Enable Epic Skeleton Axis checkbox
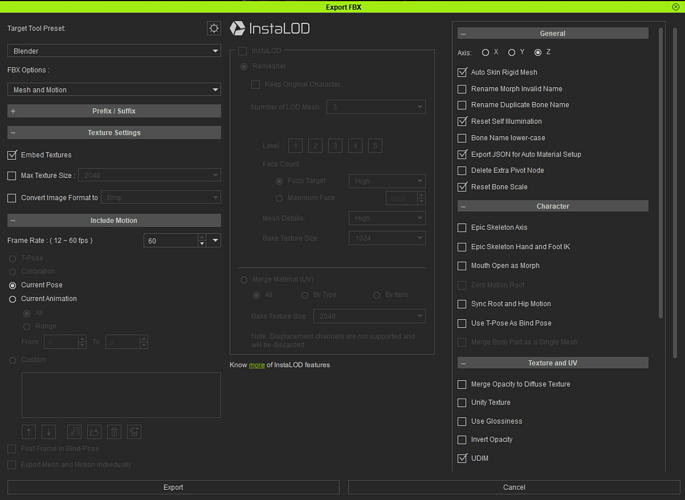 (x=462, y=228)
